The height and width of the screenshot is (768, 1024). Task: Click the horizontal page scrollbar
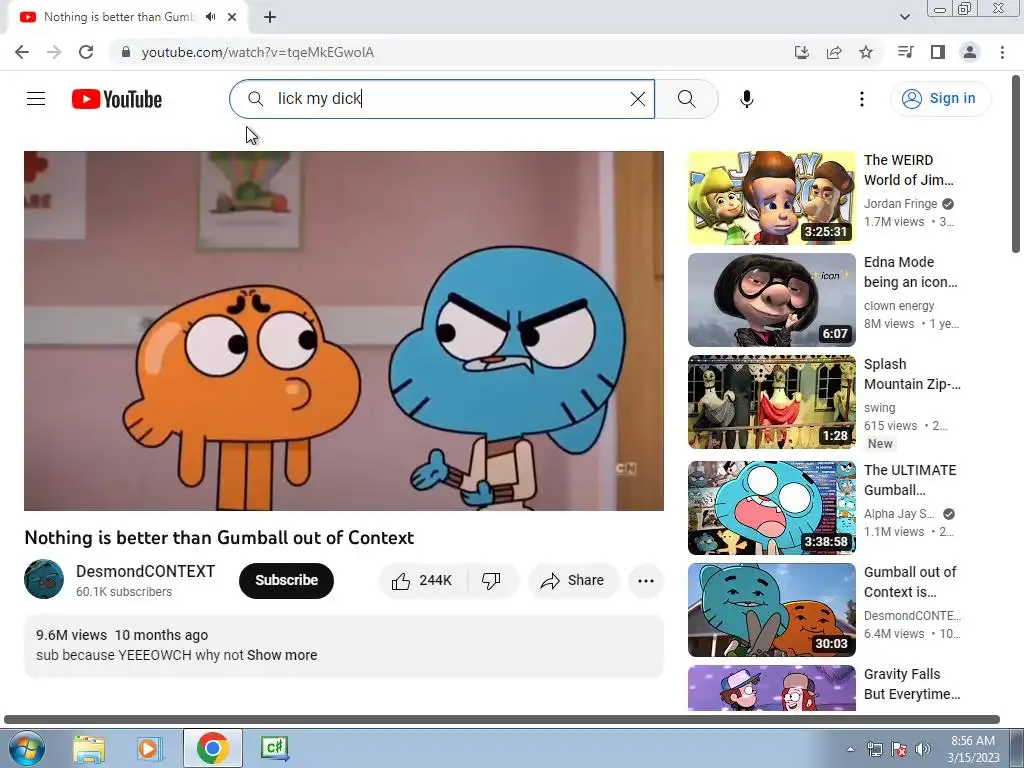[502, 720]
